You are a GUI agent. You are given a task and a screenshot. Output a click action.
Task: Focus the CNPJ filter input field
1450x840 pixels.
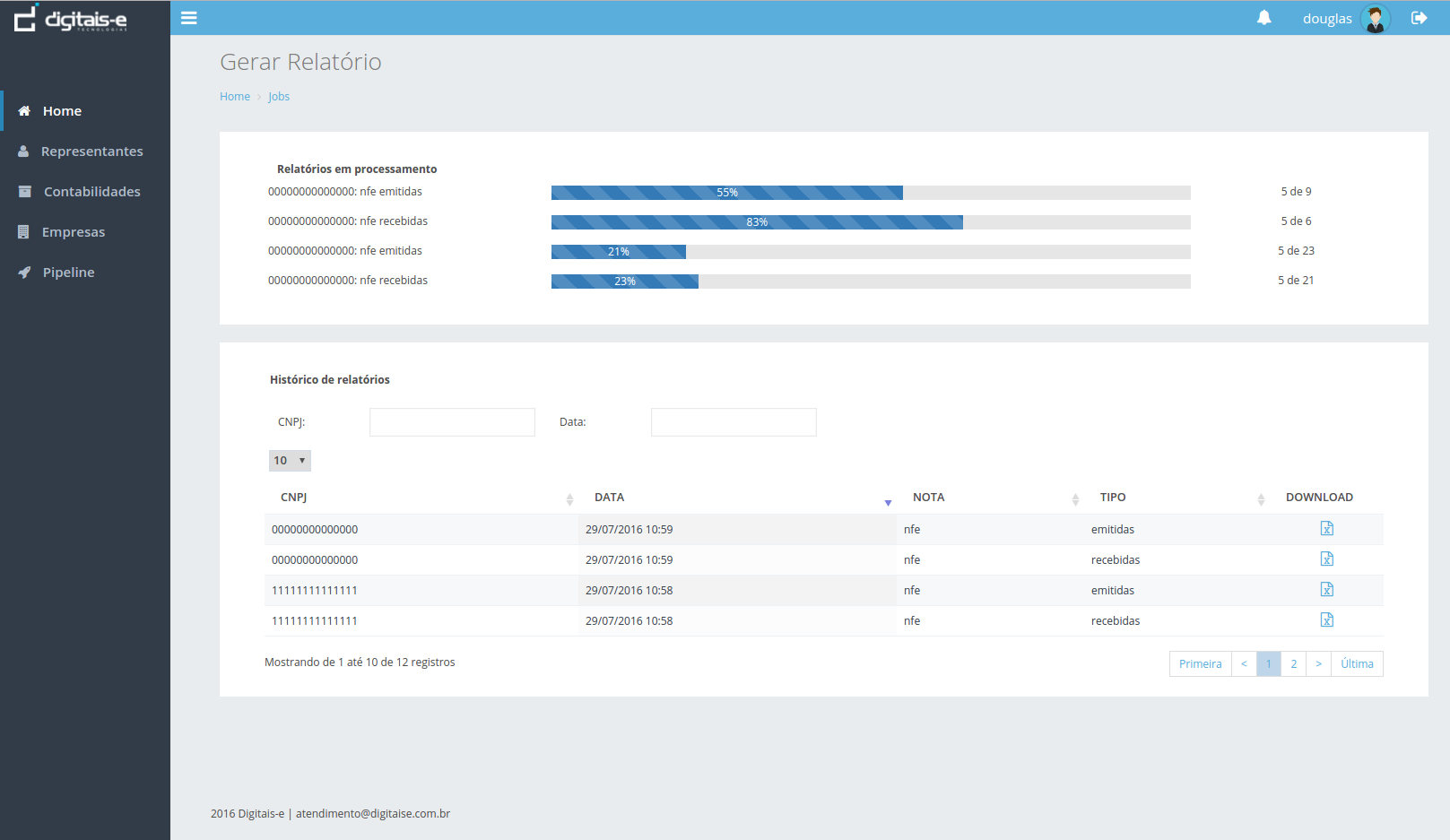(x=452, y=422)
